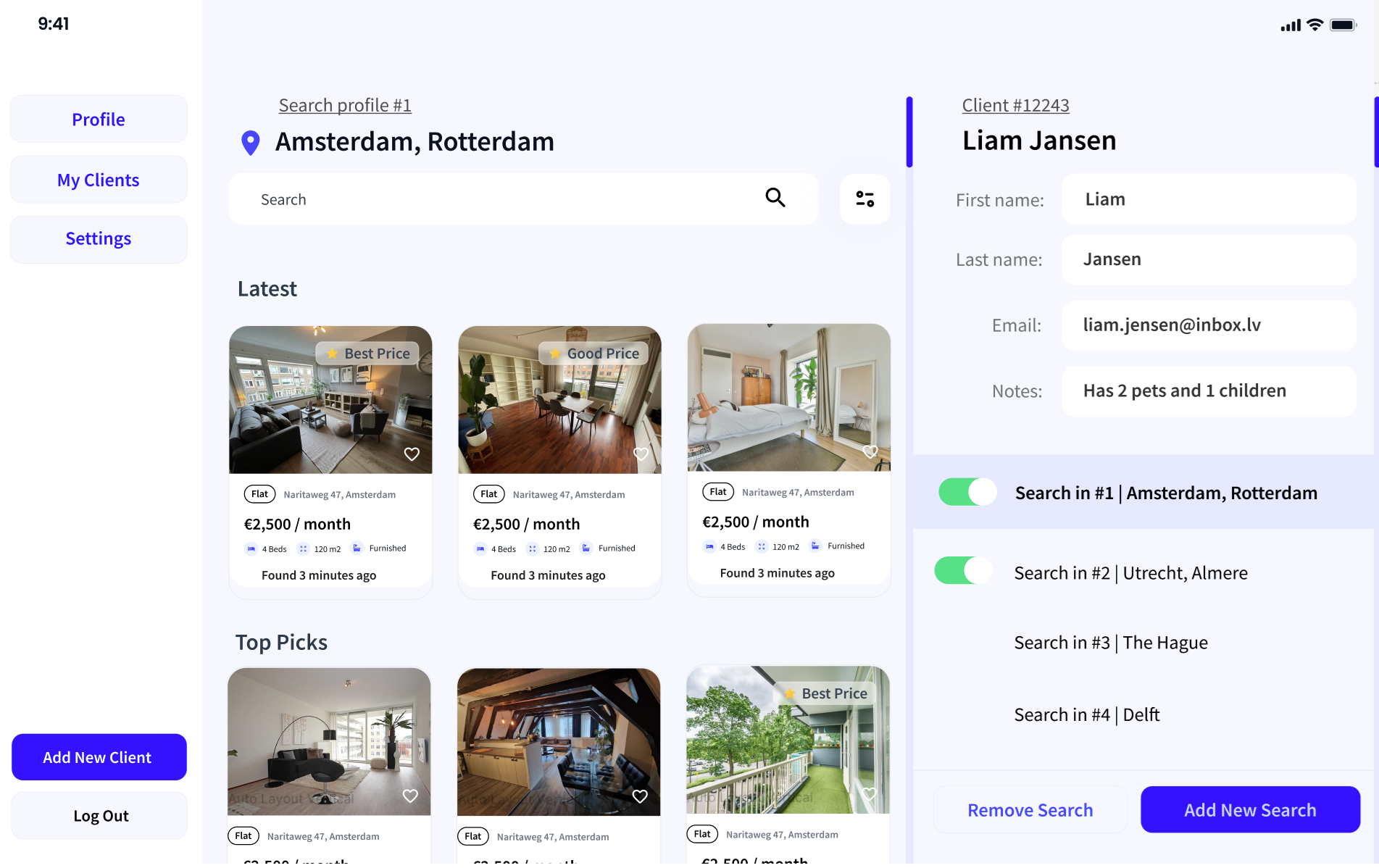Click the Search text field
Viewport: 1379px width, 868px height.
pyautogui.click(x=523, y=199)
